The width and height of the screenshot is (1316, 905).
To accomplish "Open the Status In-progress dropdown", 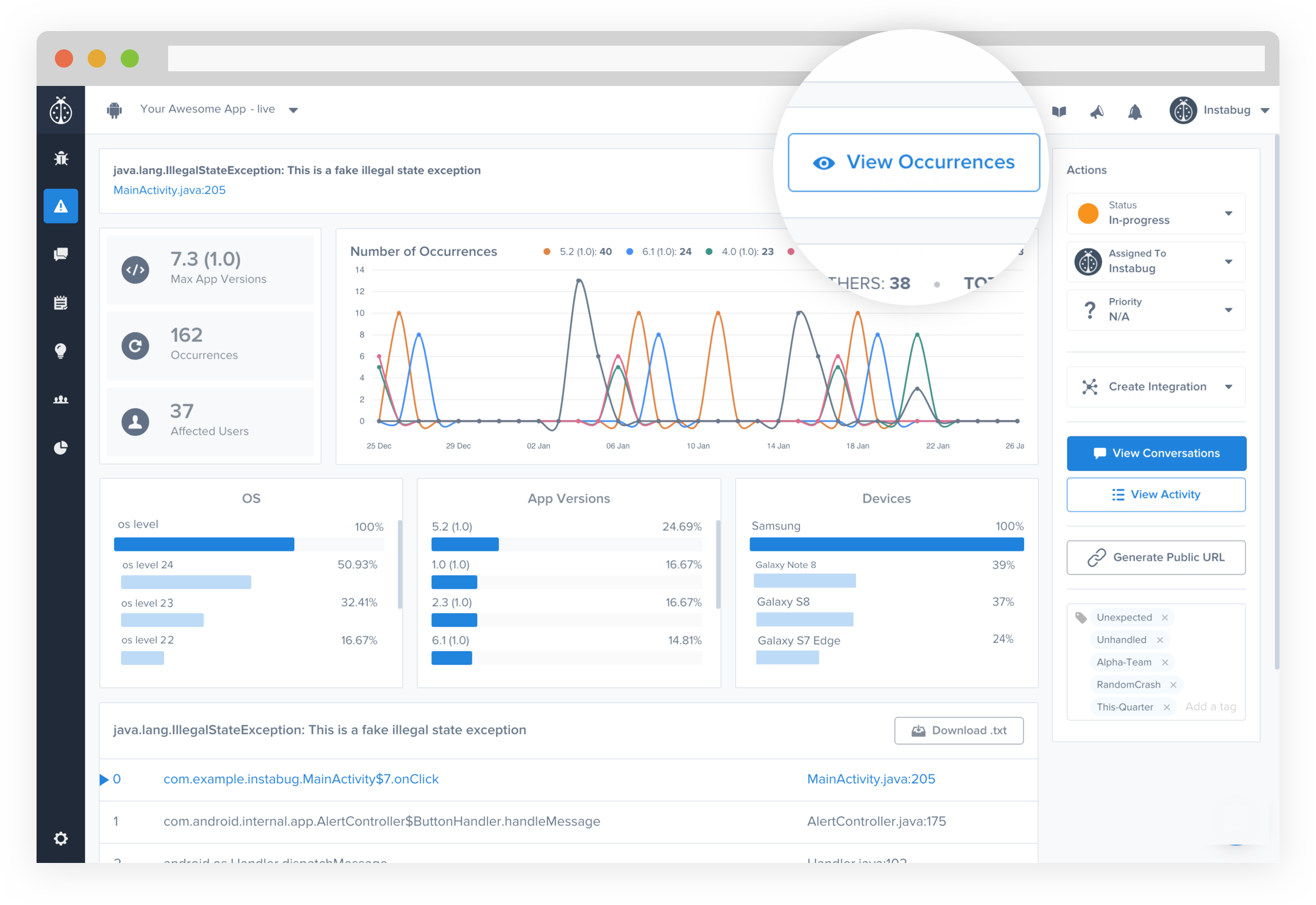I will coord(1156,213).
